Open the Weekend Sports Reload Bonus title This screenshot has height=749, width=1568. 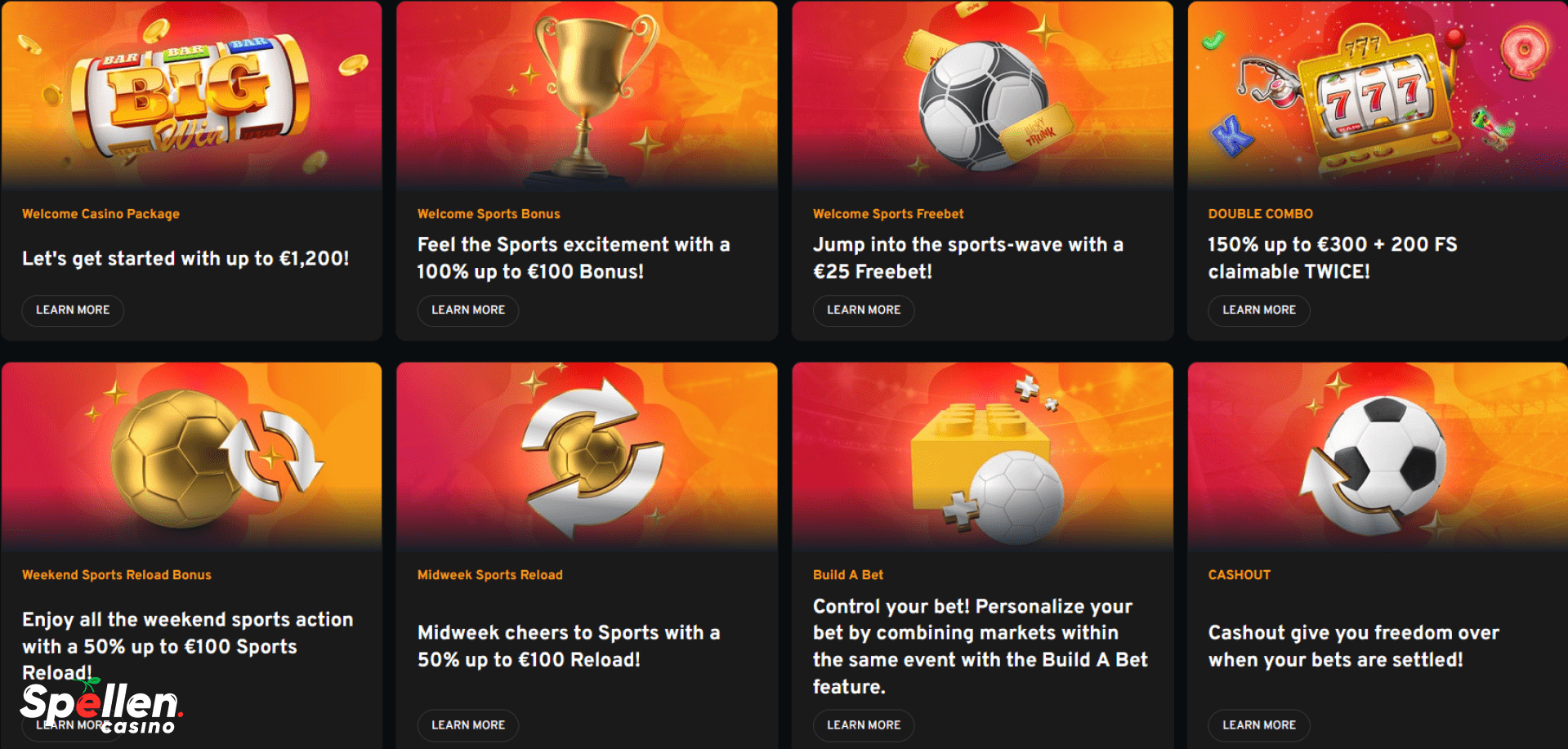click(117, 575)
